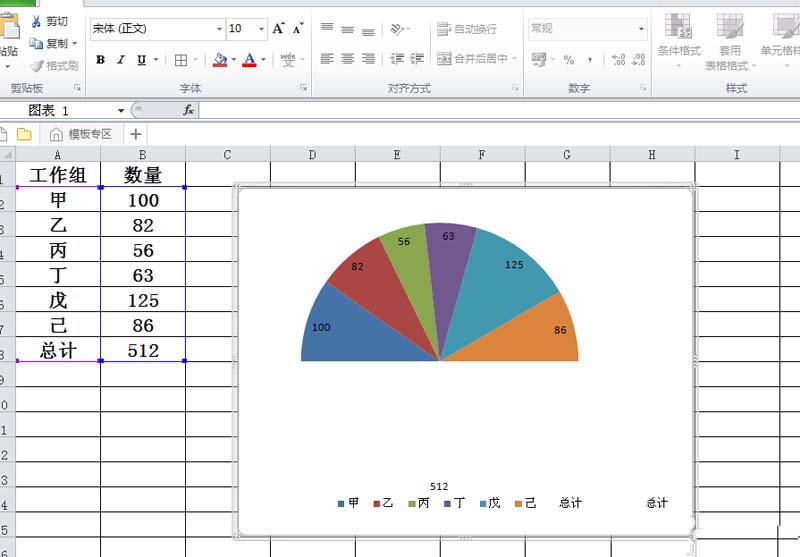
Task: Open the number format 常规 dropdown
Action: [641, 29]
